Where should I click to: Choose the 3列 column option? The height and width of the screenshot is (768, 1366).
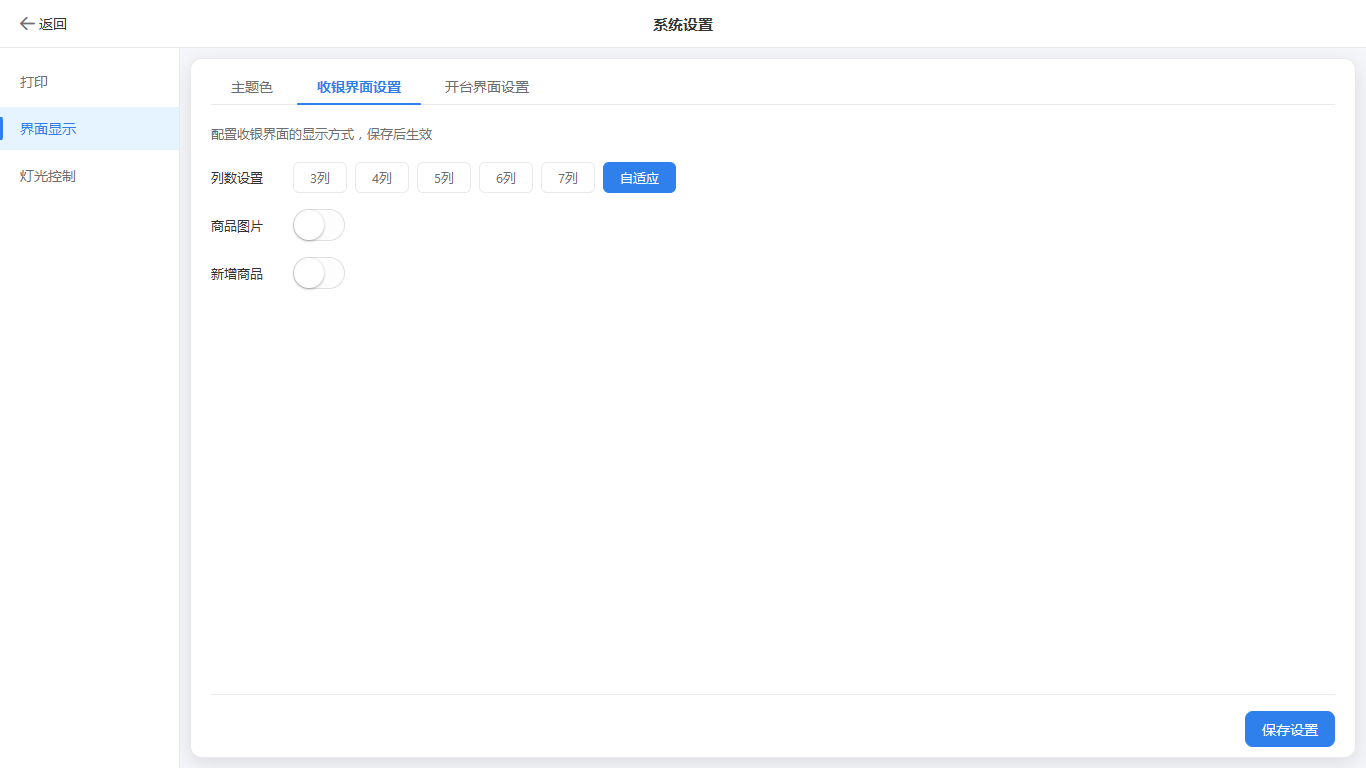click(x=320, y=178)
